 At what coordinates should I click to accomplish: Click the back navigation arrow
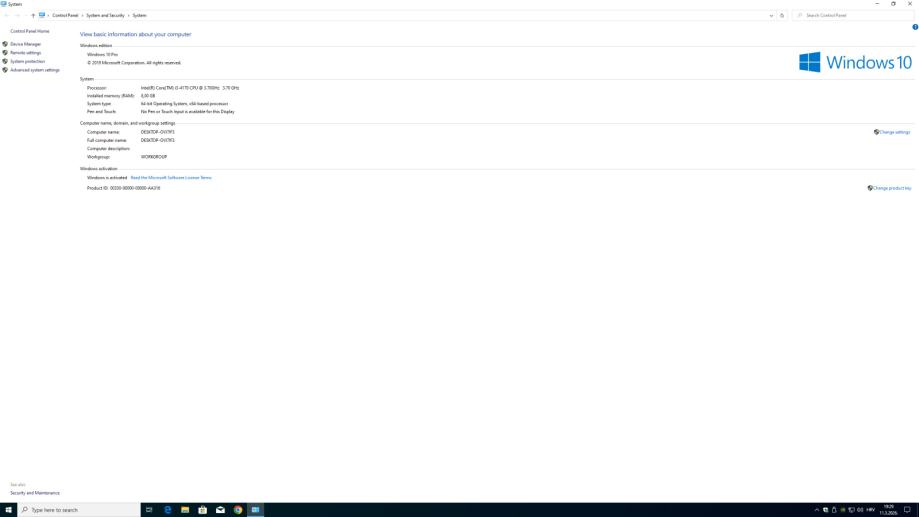pos(6,15)
